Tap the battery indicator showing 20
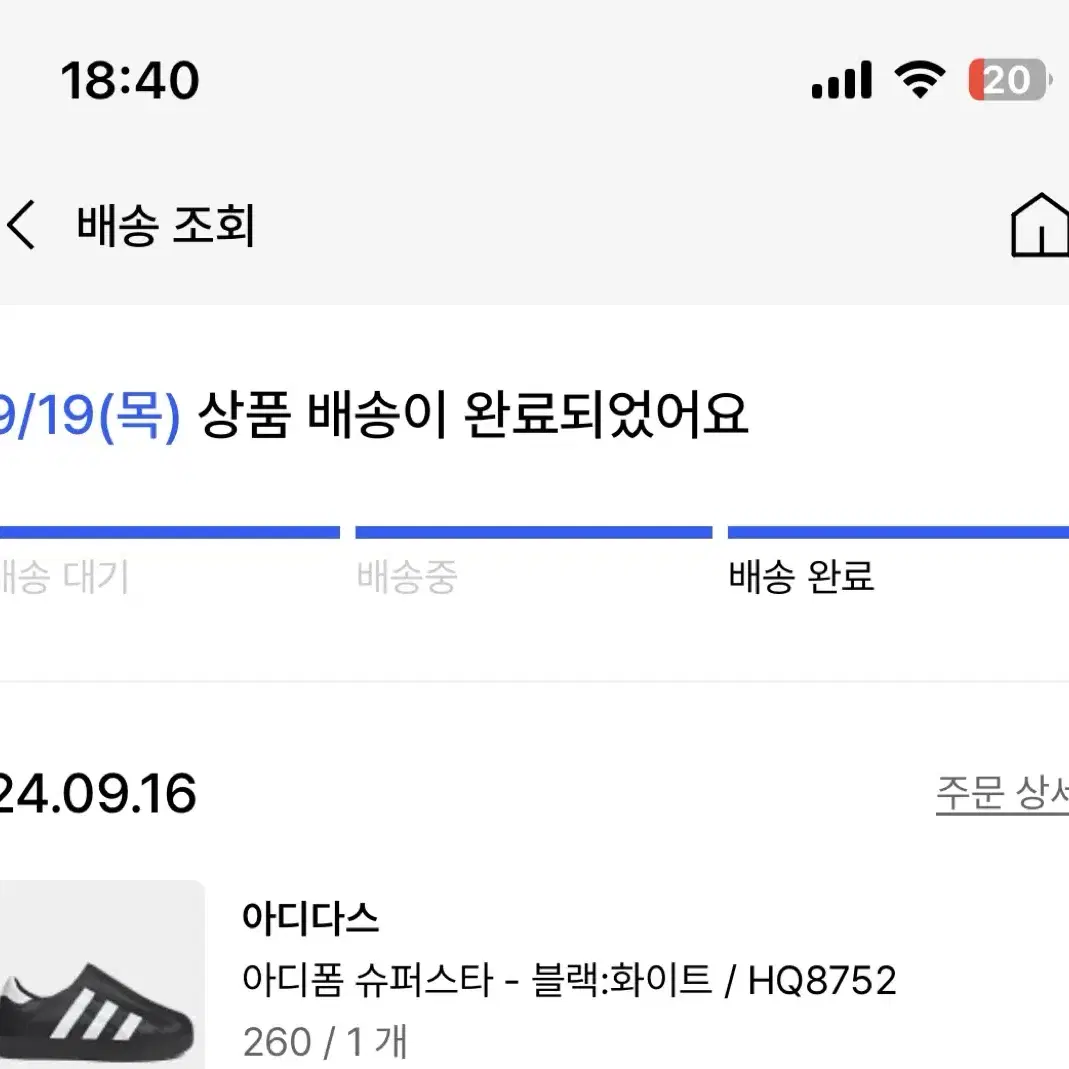1069x1069 pixels. click(1010, 80)
